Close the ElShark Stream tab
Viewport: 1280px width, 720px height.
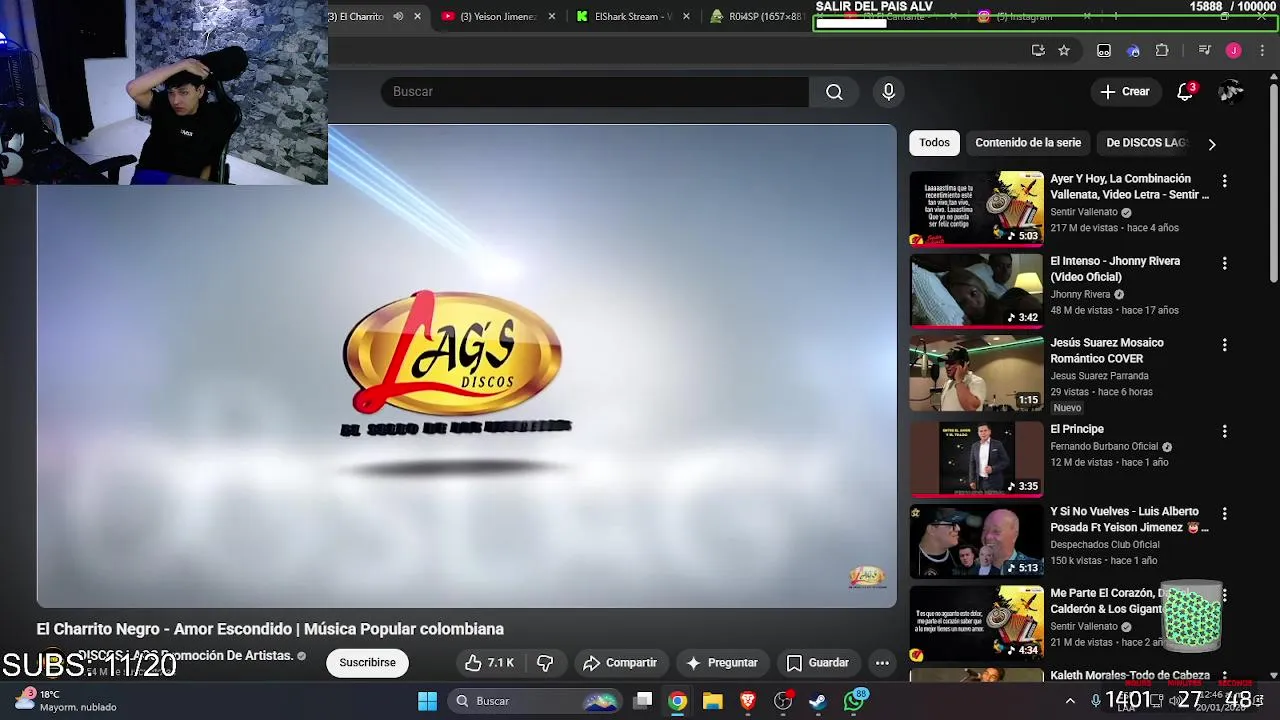[686, 17]
